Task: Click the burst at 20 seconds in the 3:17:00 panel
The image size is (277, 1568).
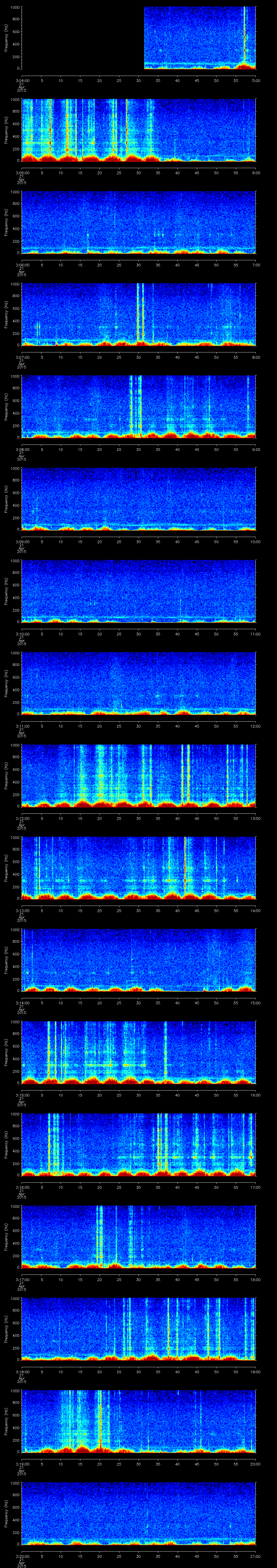Action: pyautogui.click(x=100, y=1236)
